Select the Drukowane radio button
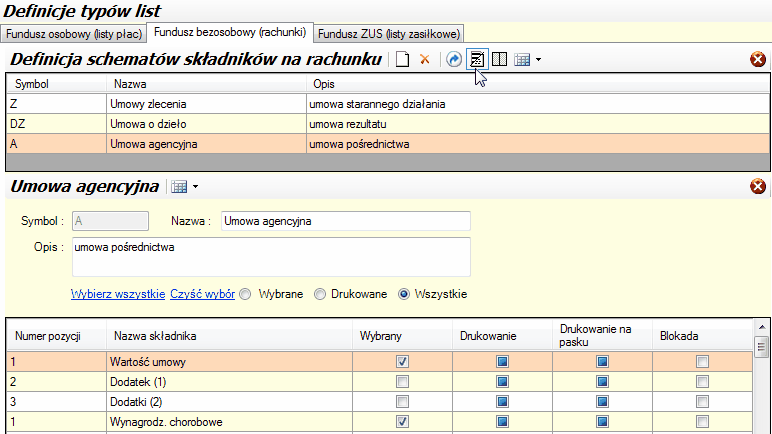Image resolution: width=772 pixels, height=434 pixels. tap(320, 294)
